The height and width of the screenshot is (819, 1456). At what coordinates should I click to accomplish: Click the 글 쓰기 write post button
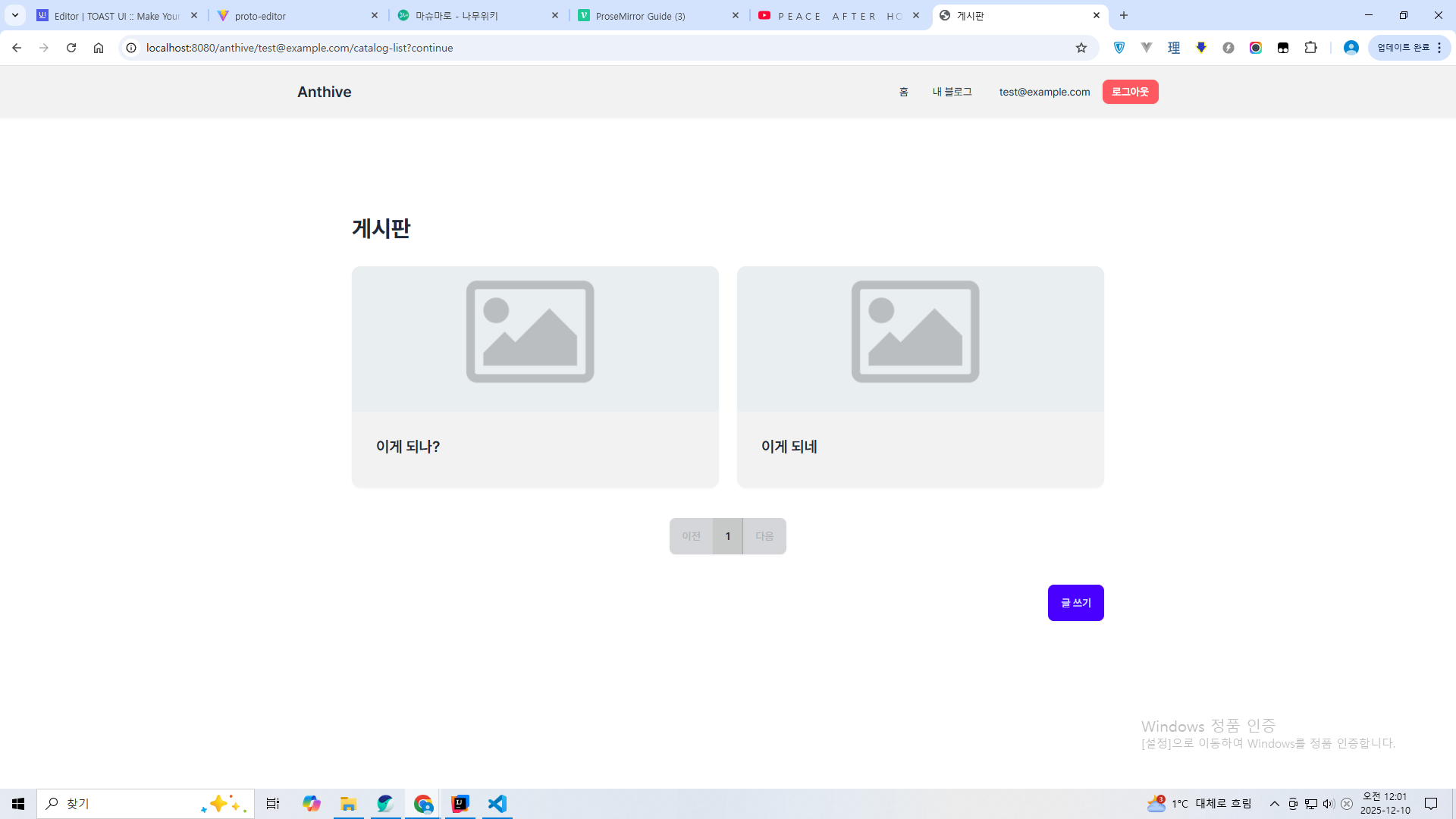(1075, 603)
